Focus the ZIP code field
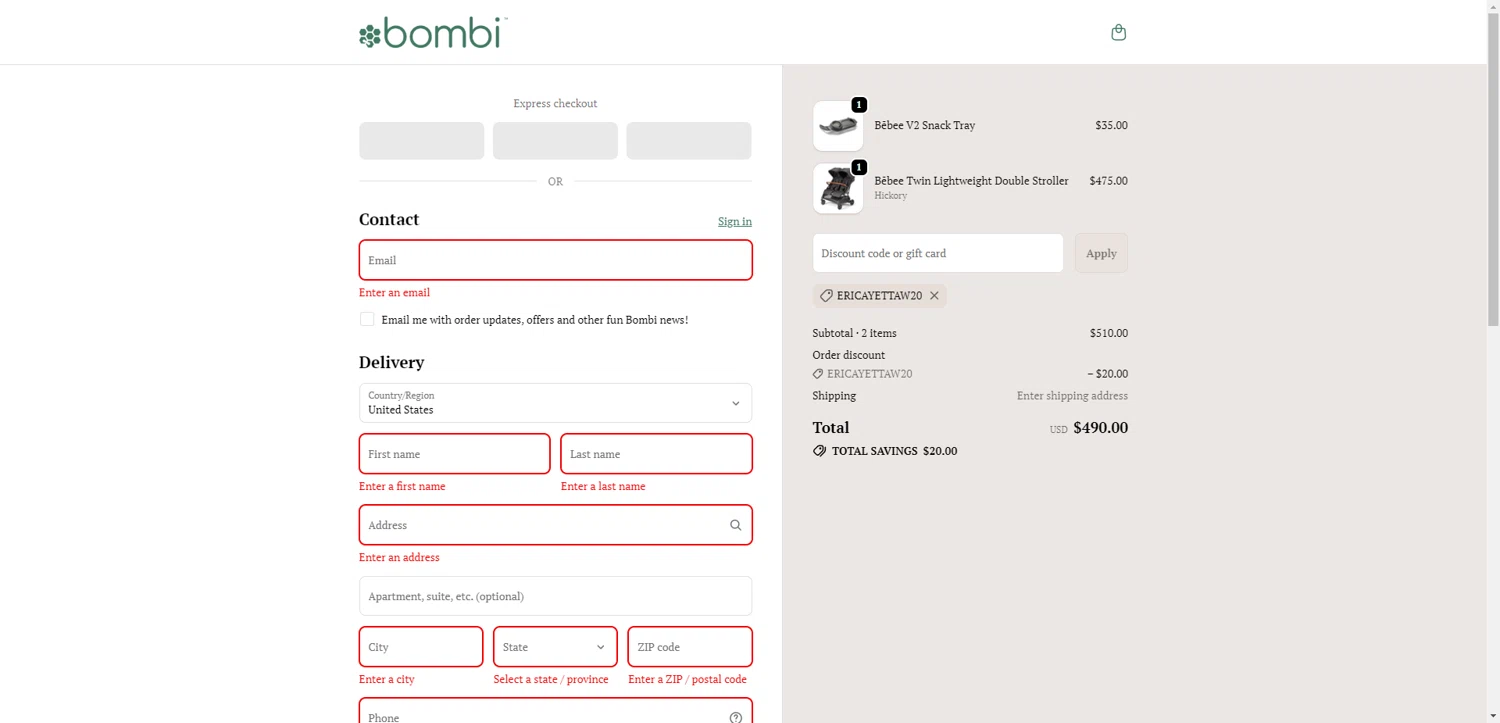The image size is (1500, 723). (x=690, y=647)
